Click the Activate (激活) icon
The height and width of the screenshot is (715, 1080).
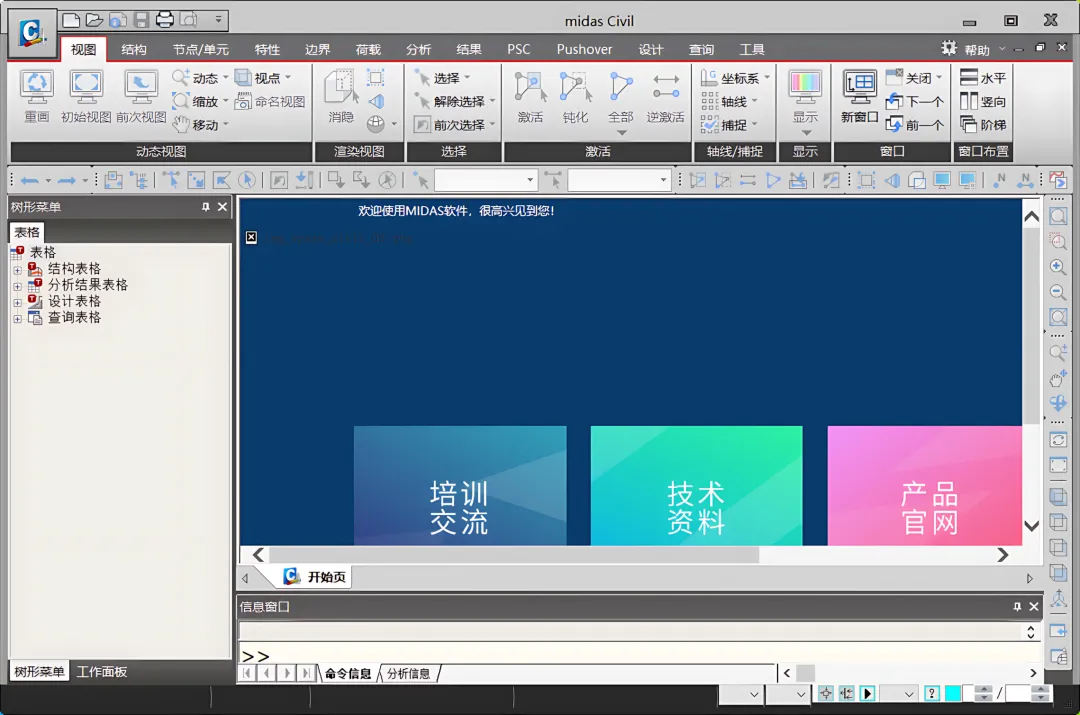pyautogui.click(x=530, y=96)
